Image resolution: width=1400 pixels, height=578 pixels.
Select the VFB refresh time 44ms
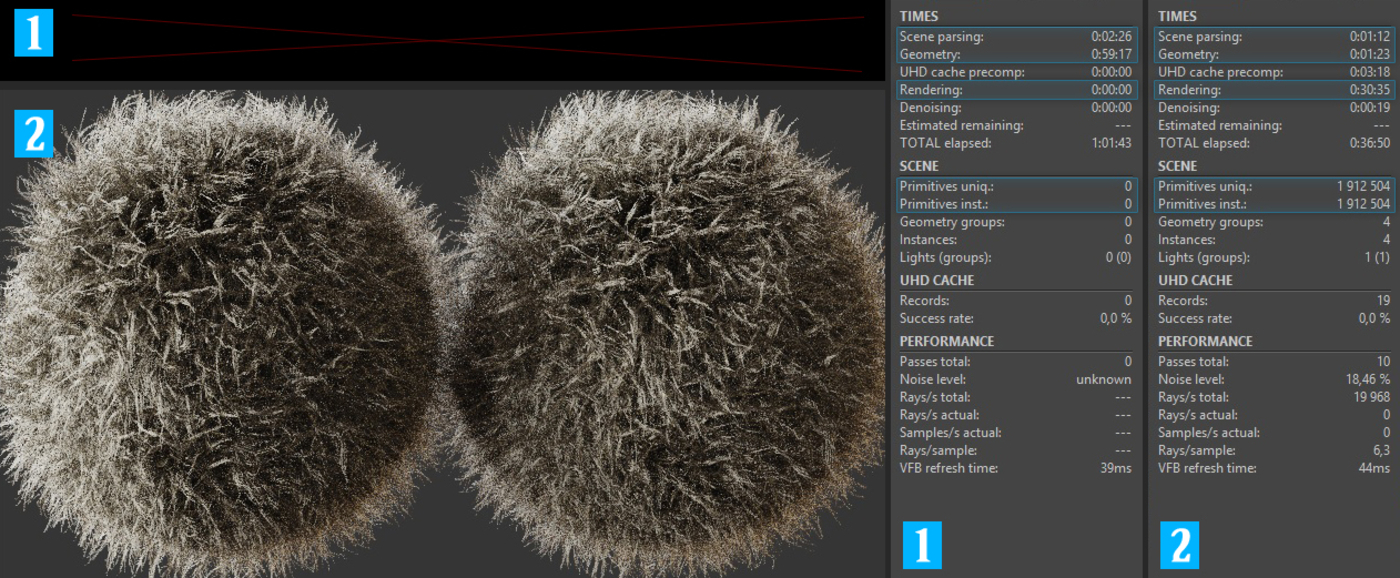1374,469
